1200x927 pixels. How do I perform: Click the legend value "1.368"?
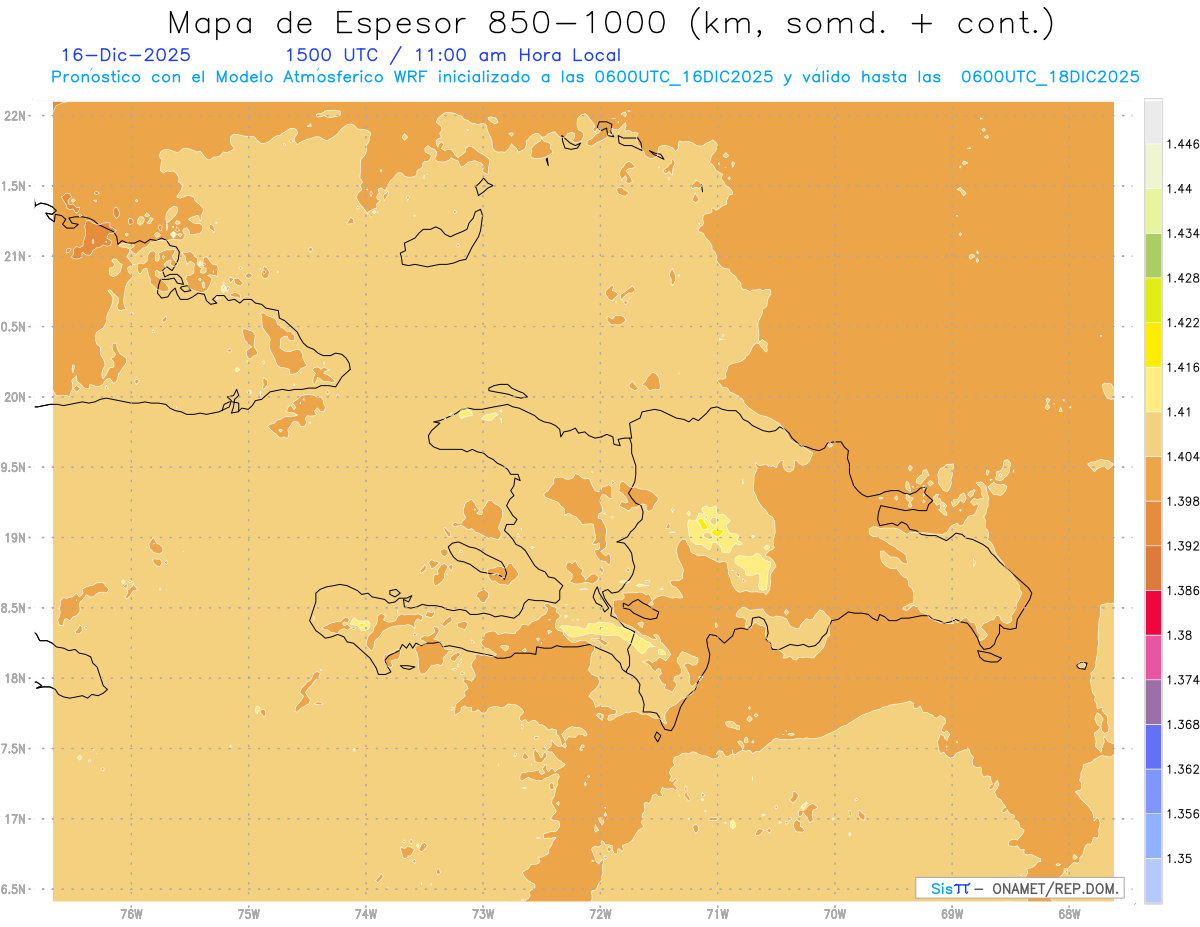tap(1183, 724)
